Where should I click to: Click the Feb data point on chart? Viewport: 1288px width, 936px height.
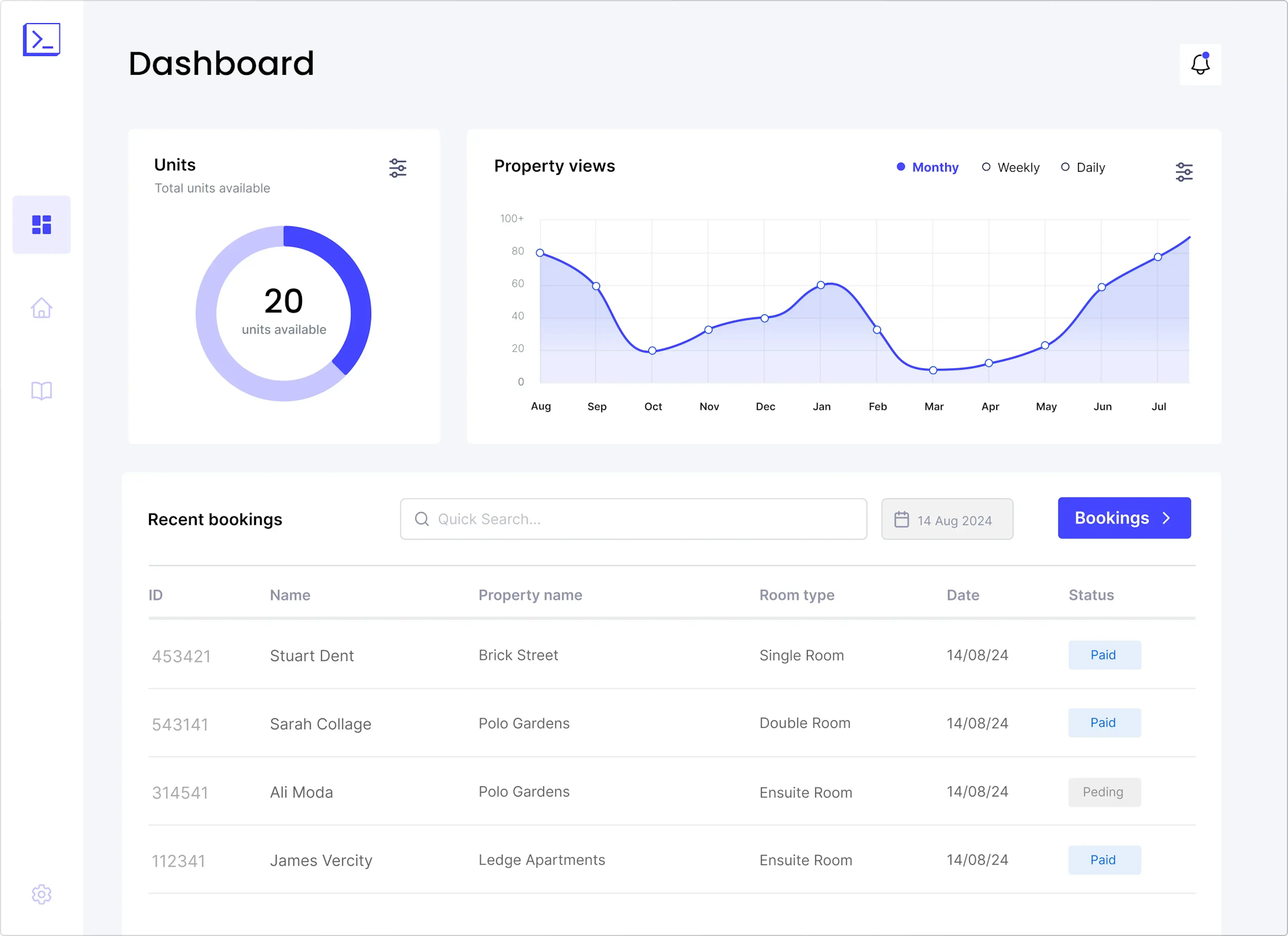877,329
